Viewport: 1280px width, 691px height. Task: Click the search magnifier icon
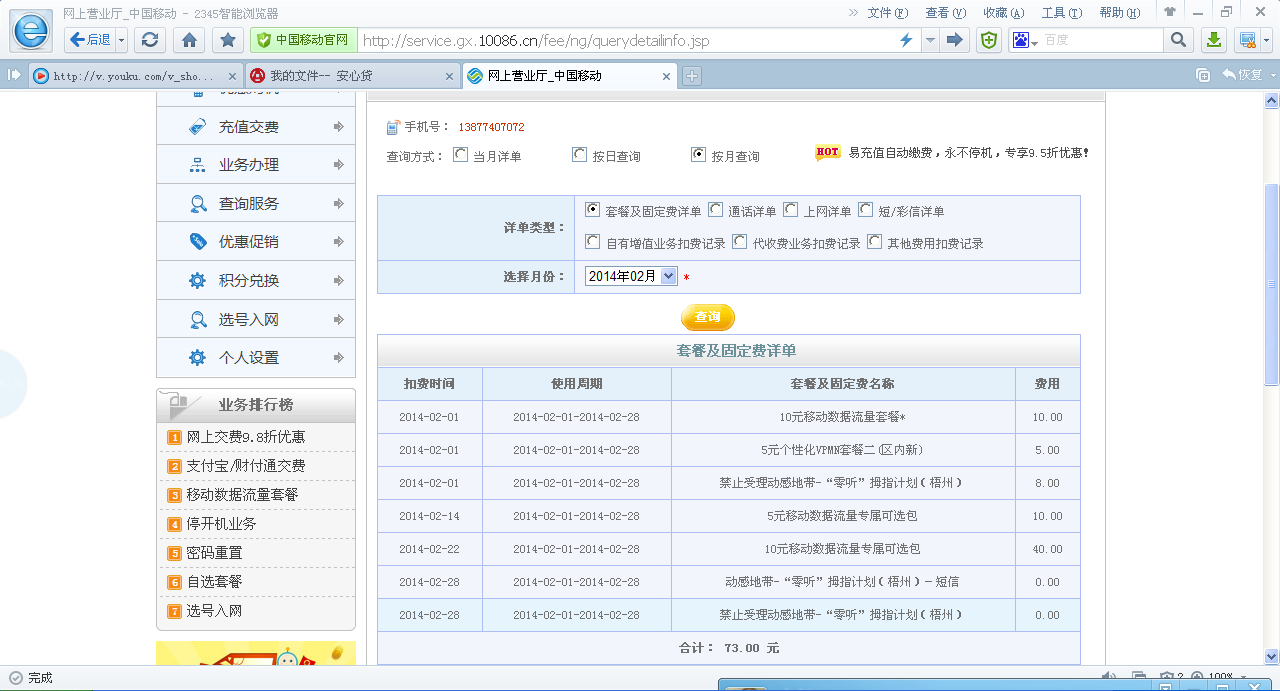pos(1178,40)
